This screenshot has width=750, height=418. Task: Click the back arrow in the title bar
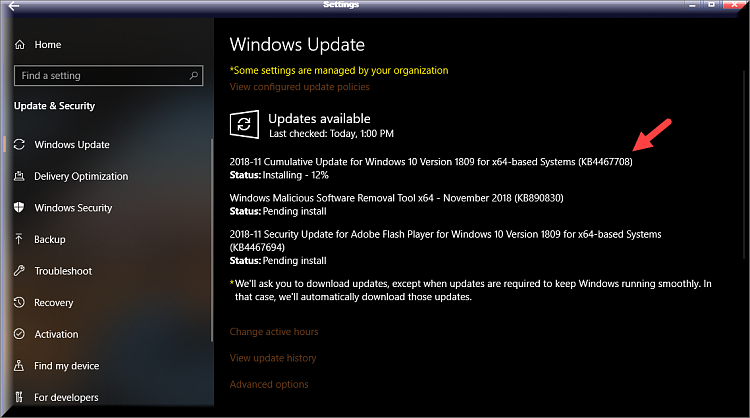pyautogui.click(x=14, y=5)
